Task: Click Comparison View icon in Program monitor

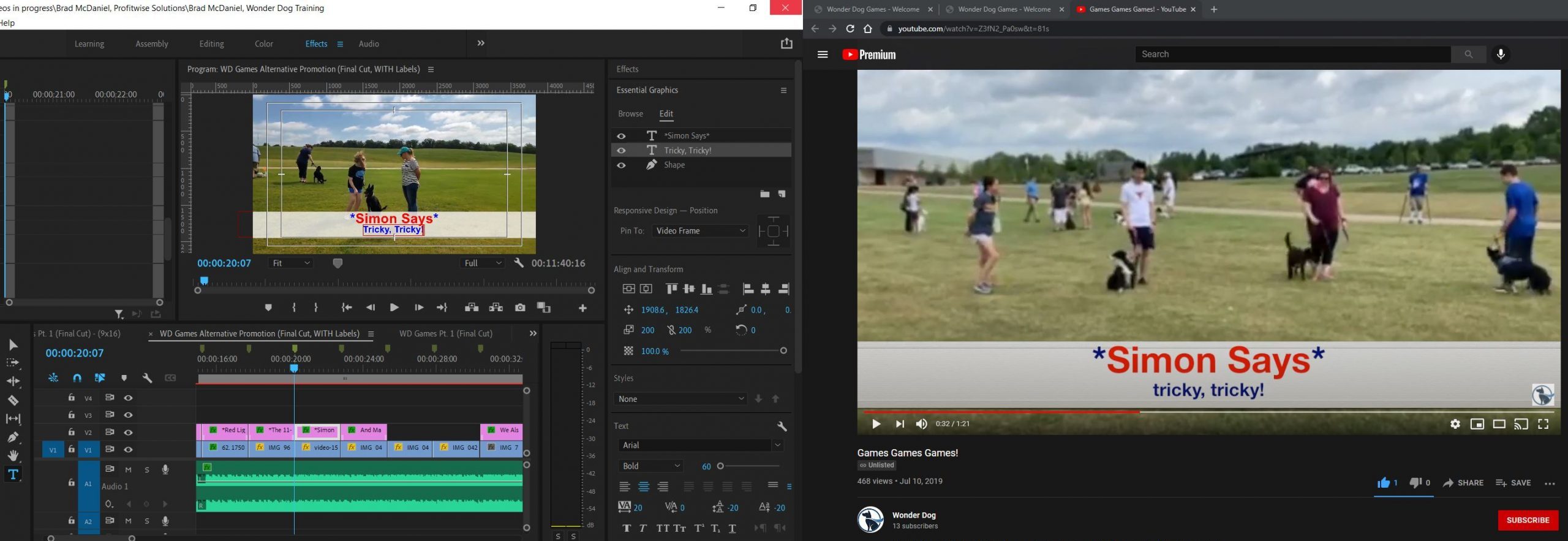Action: point(544,308)
